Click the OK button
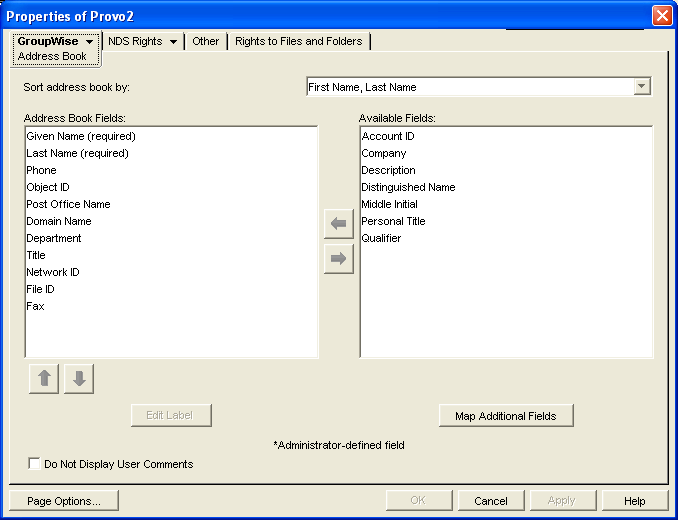This screenshot has height=520, width=678. [419, 501]
